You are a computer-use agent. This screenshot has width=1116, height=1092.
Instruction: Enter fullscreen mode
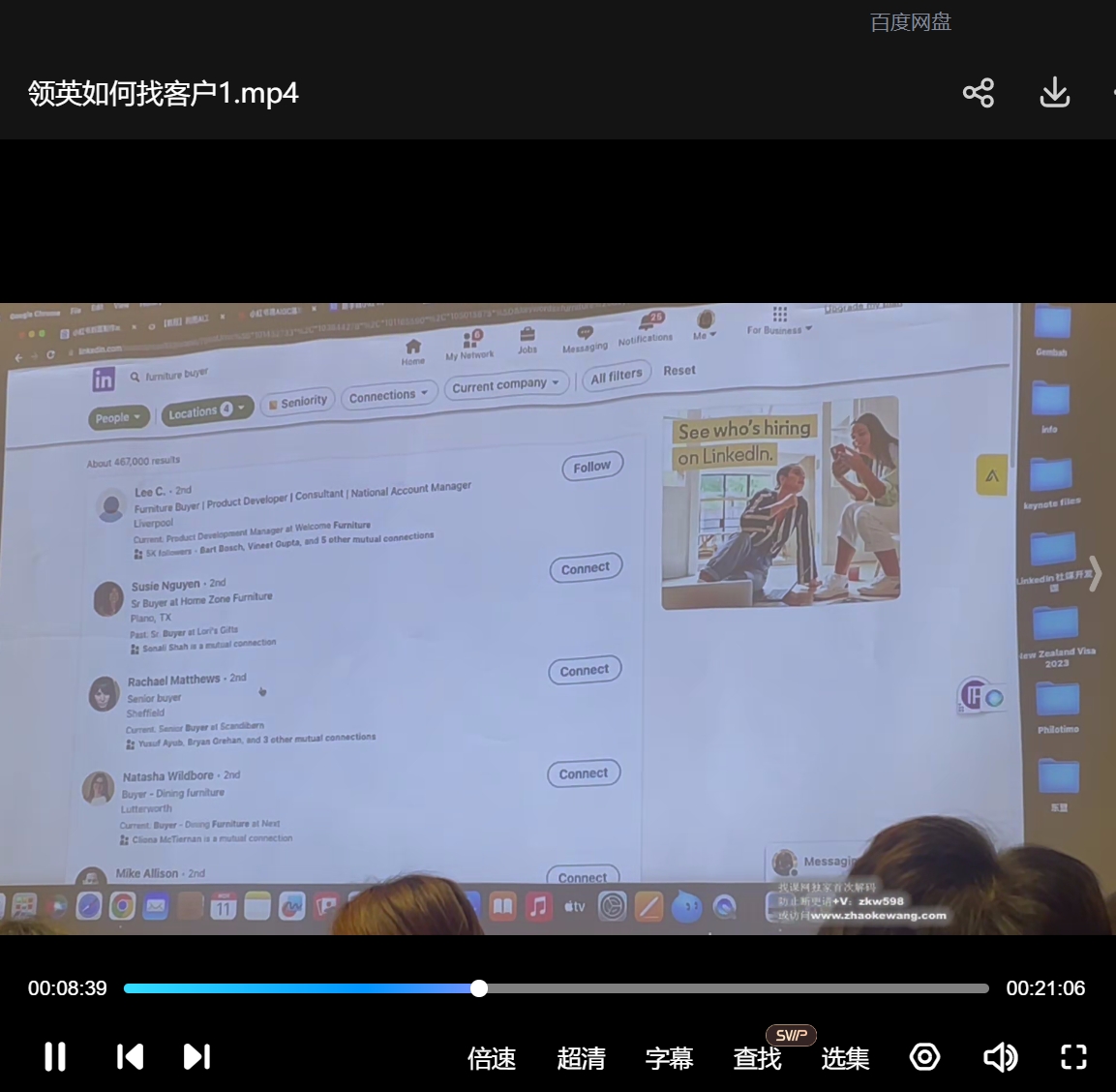(1073, 1057)
